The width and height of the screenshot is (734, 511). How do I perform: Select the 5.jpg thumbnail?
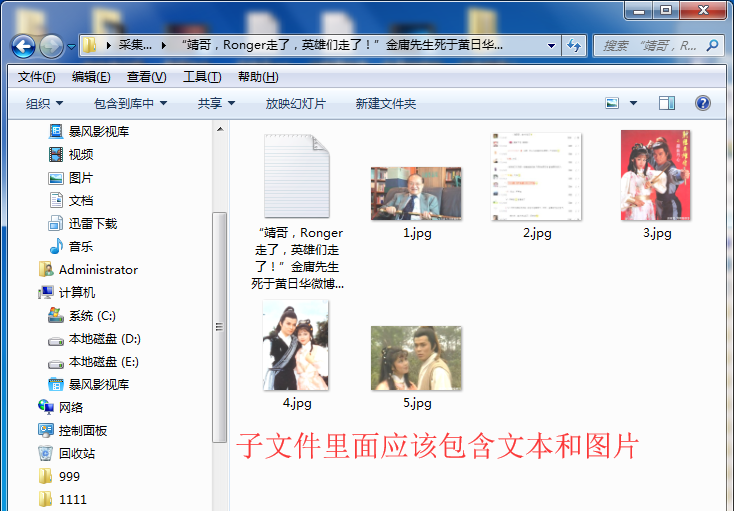click(416, 358)
